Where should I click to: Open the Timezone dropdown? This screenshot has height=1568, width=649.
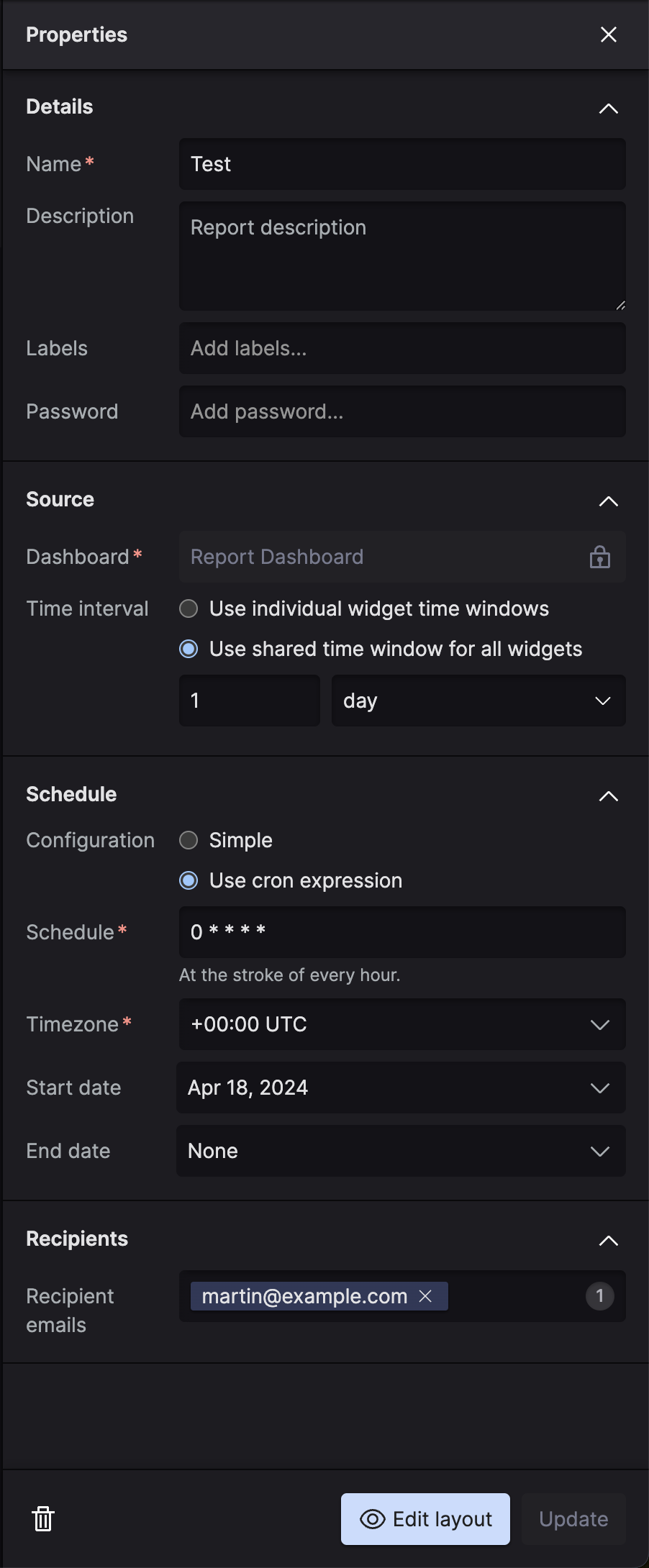(401, 1024)
